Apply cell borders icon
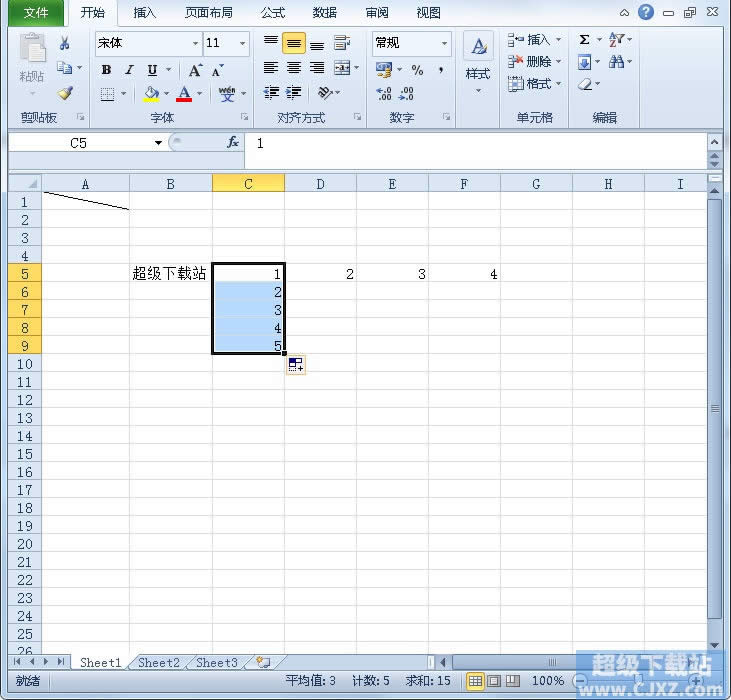Viewport: 731px width, 700px height. coord(108,94)
